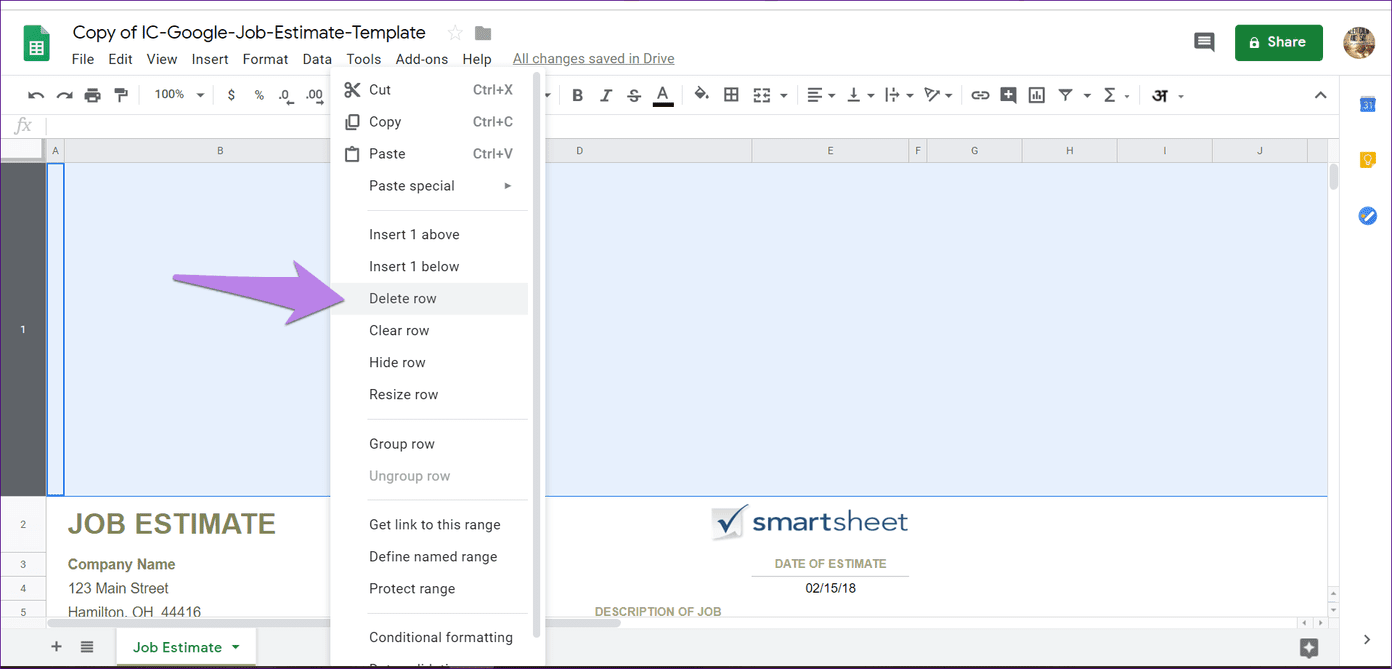Expand merge cells options arrow
1392x669 pixels.
pos(783,96)
